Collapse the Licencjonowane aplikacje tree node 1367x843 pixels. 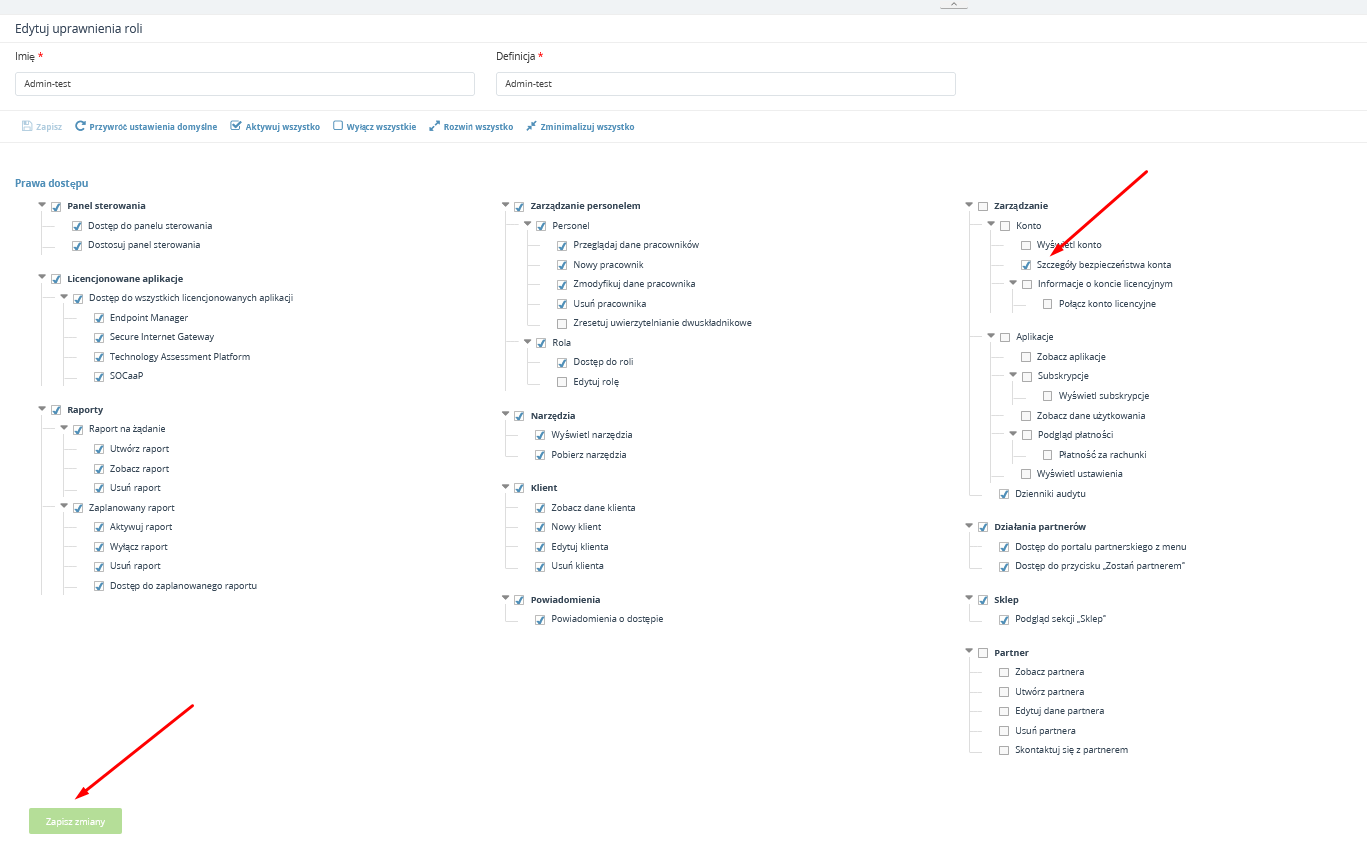coord(42,278)
